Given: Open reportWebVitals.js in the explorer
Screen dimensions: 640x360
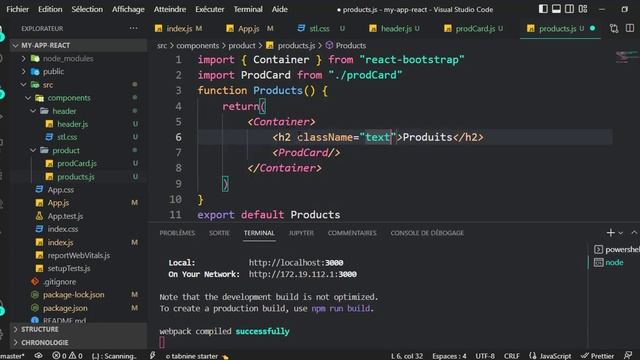Looking at the screenshot, I should click(x=78, y=255).
